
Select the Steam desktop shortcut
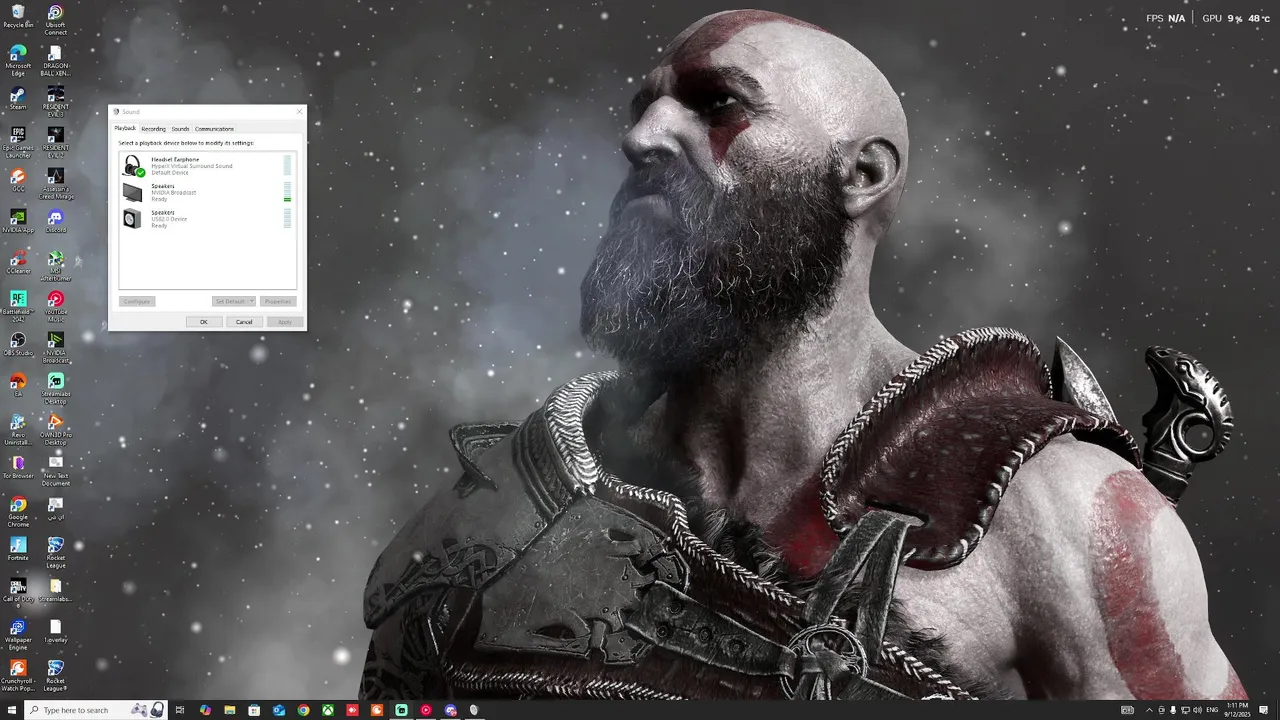(x=18, y=98)
